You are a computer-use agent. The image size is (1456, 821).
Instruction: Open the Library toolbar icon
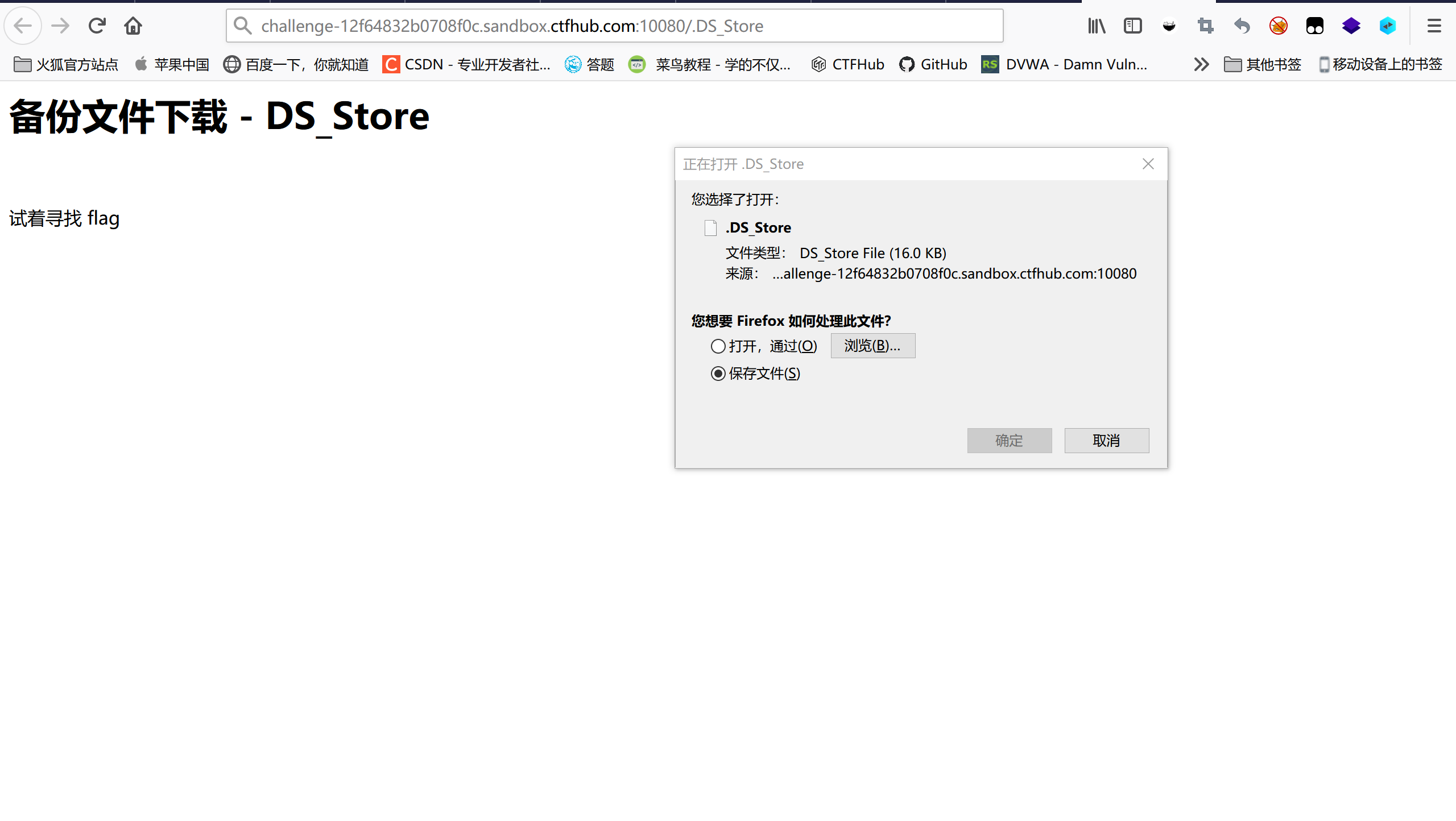tap(1097, 26)
